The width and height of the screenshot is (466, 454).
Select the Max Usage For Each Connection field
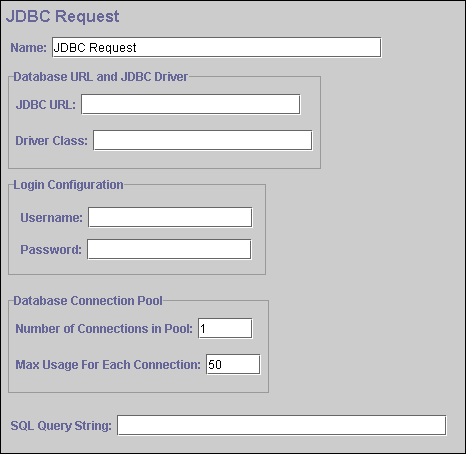point(233,364)
